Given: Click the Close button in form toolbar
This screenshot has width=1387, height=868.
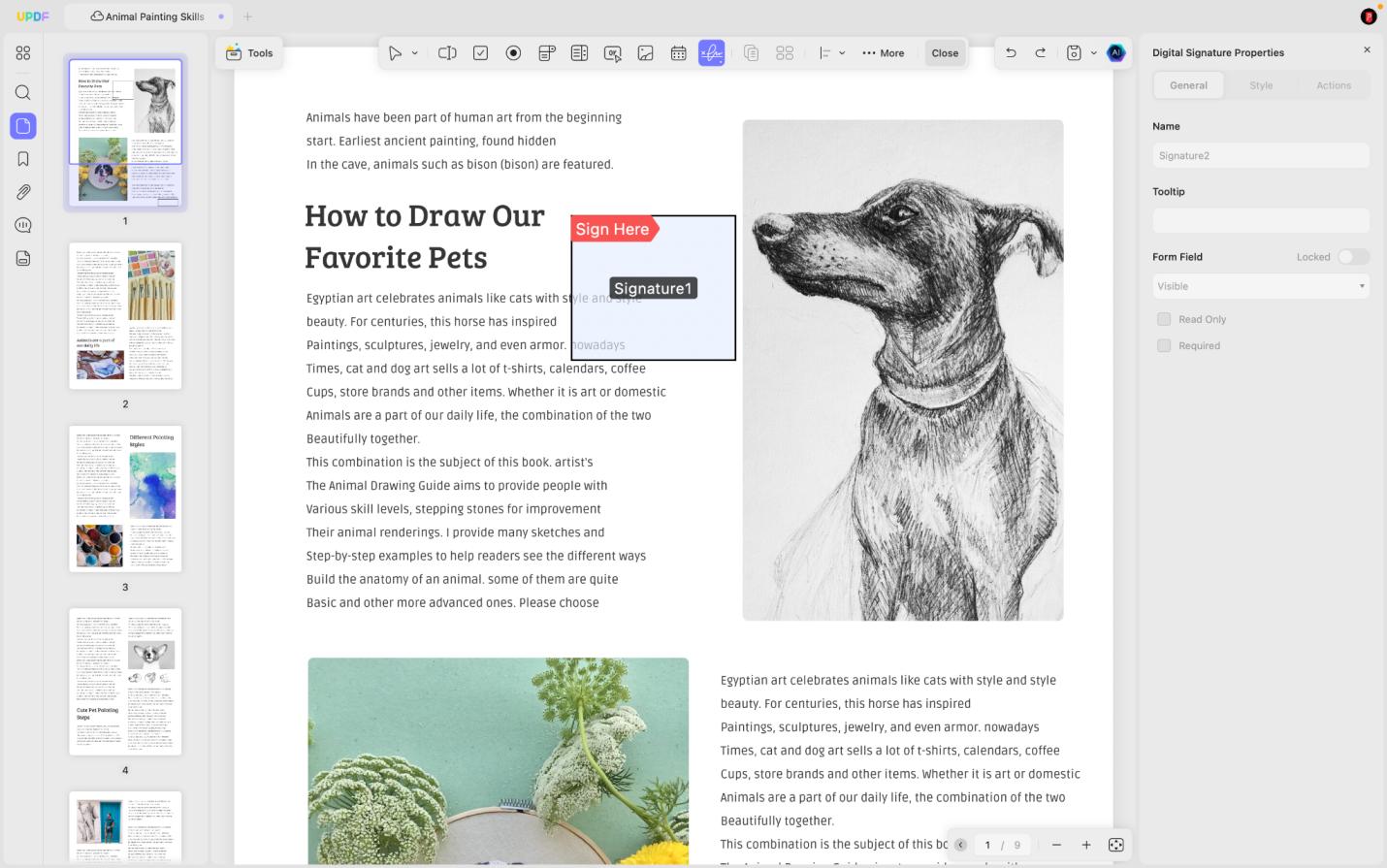Looking at the screenshot, I should pyautogui.click(x=945, y=53).
